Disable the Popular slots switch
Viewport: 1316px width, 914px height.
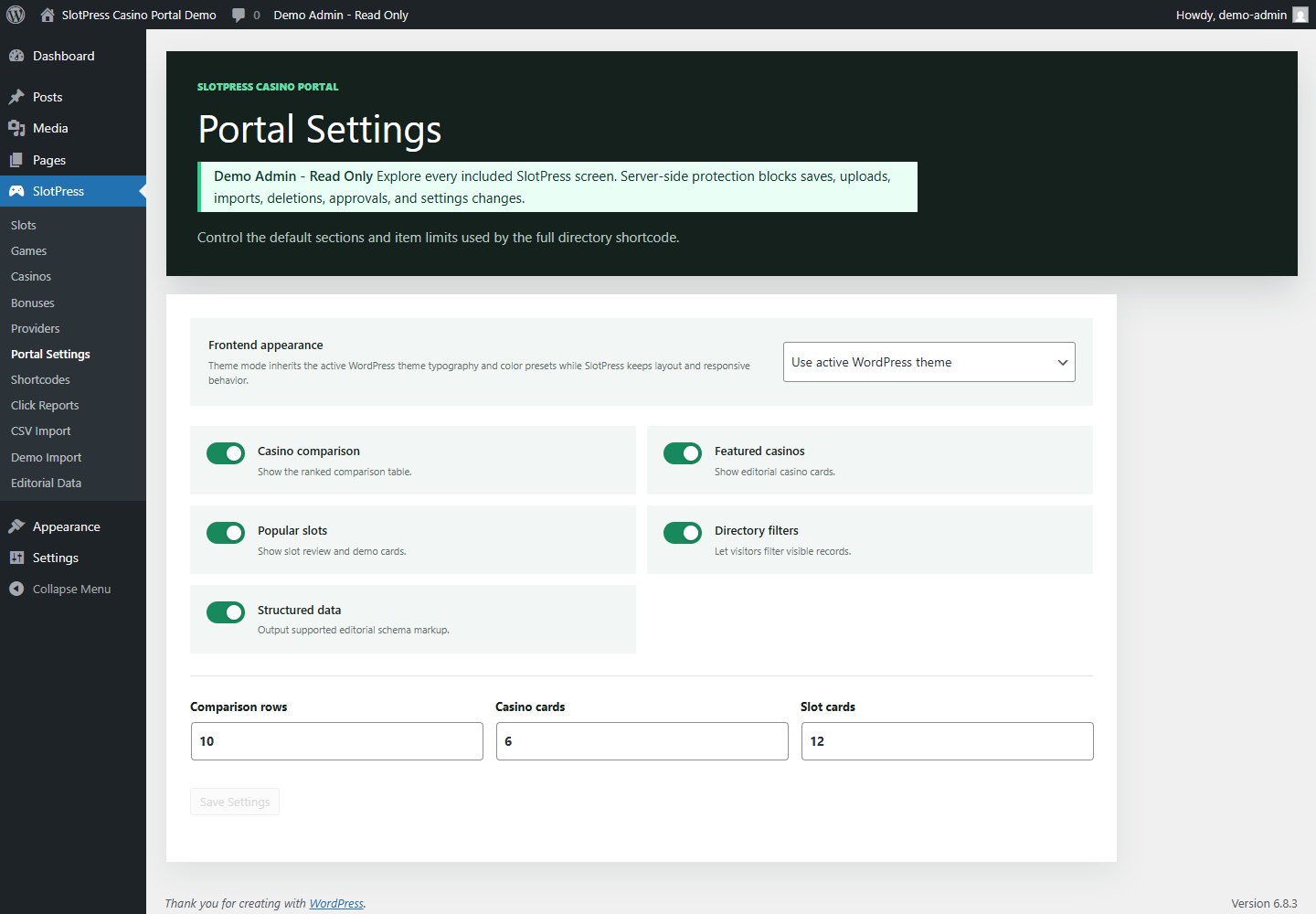click(x=226, y=533)
